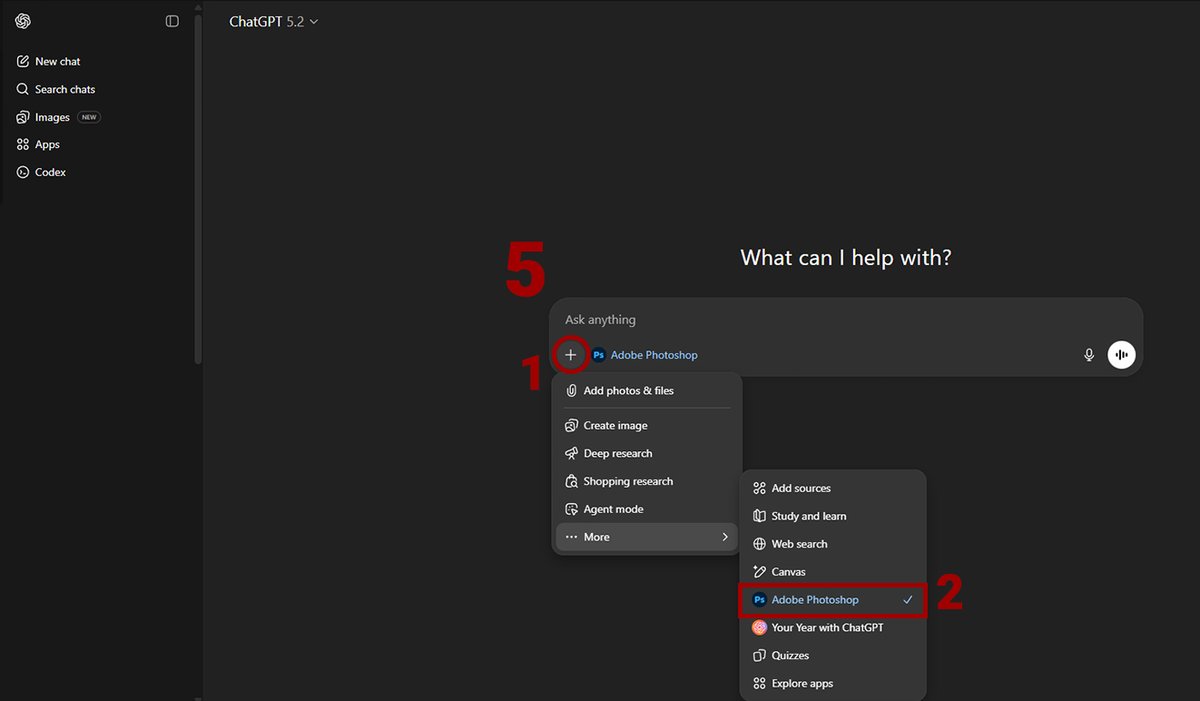This screenshot has width=1200, height=701.
Task: Select Shopping research option
Action: coord(647,482)
